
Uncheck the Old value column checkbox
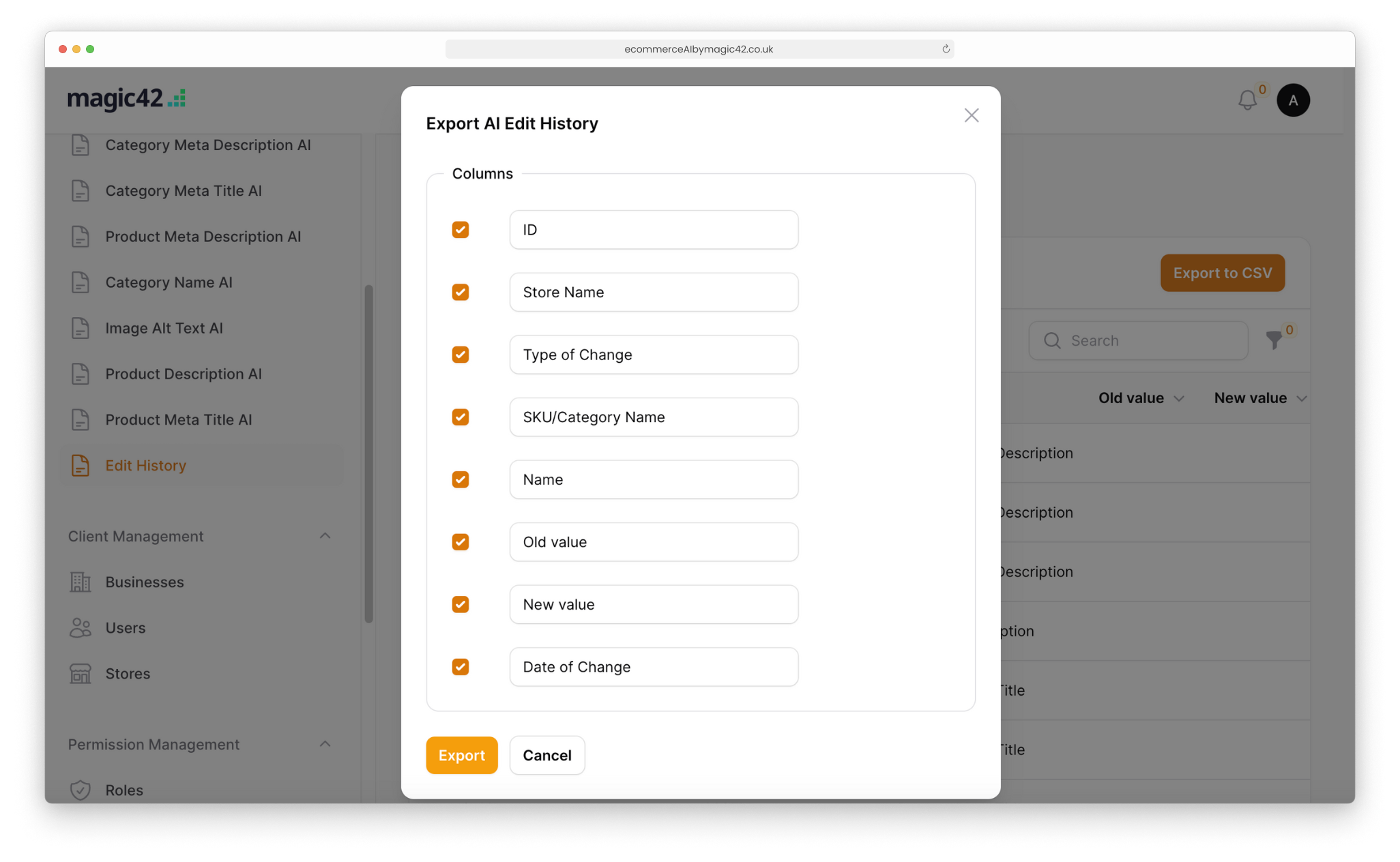click(461, 541)
